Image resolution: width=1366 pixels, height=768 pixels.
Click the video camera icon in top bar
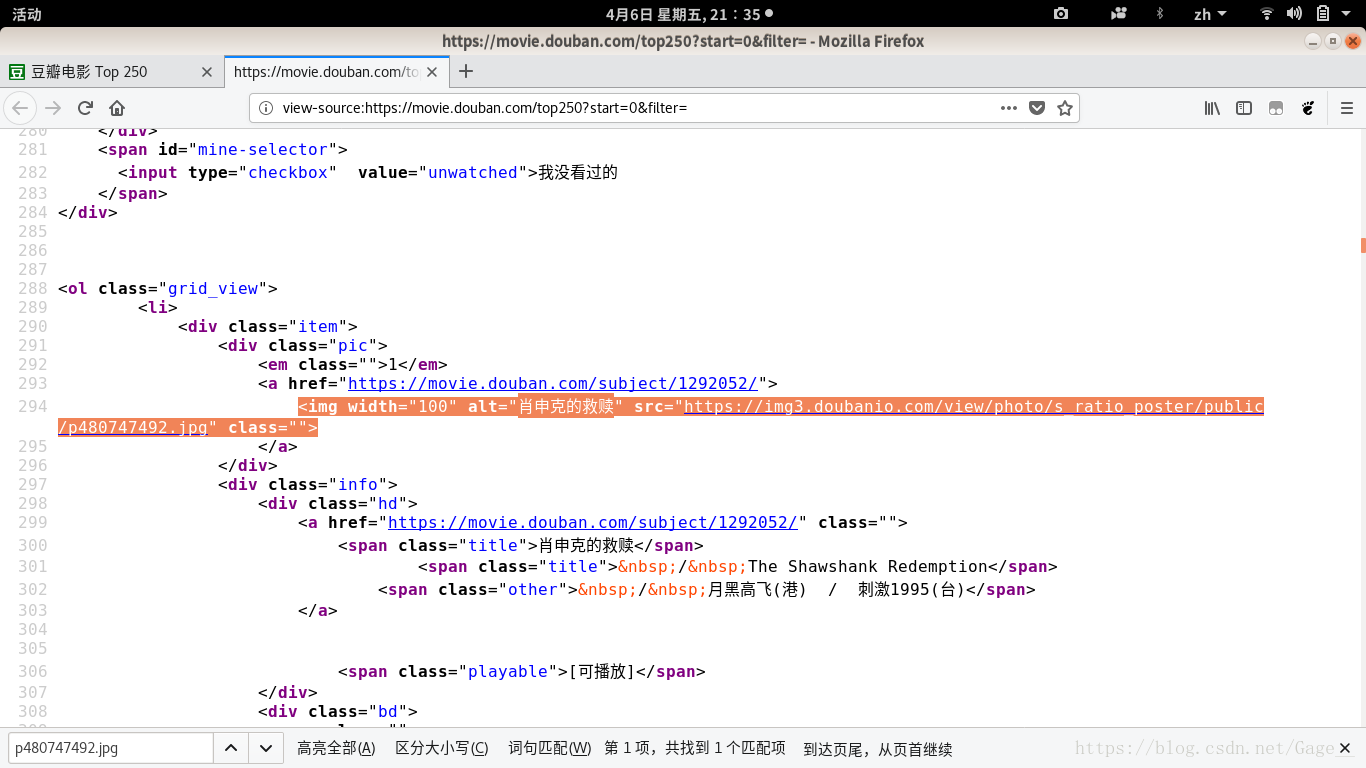(1119, 14)
